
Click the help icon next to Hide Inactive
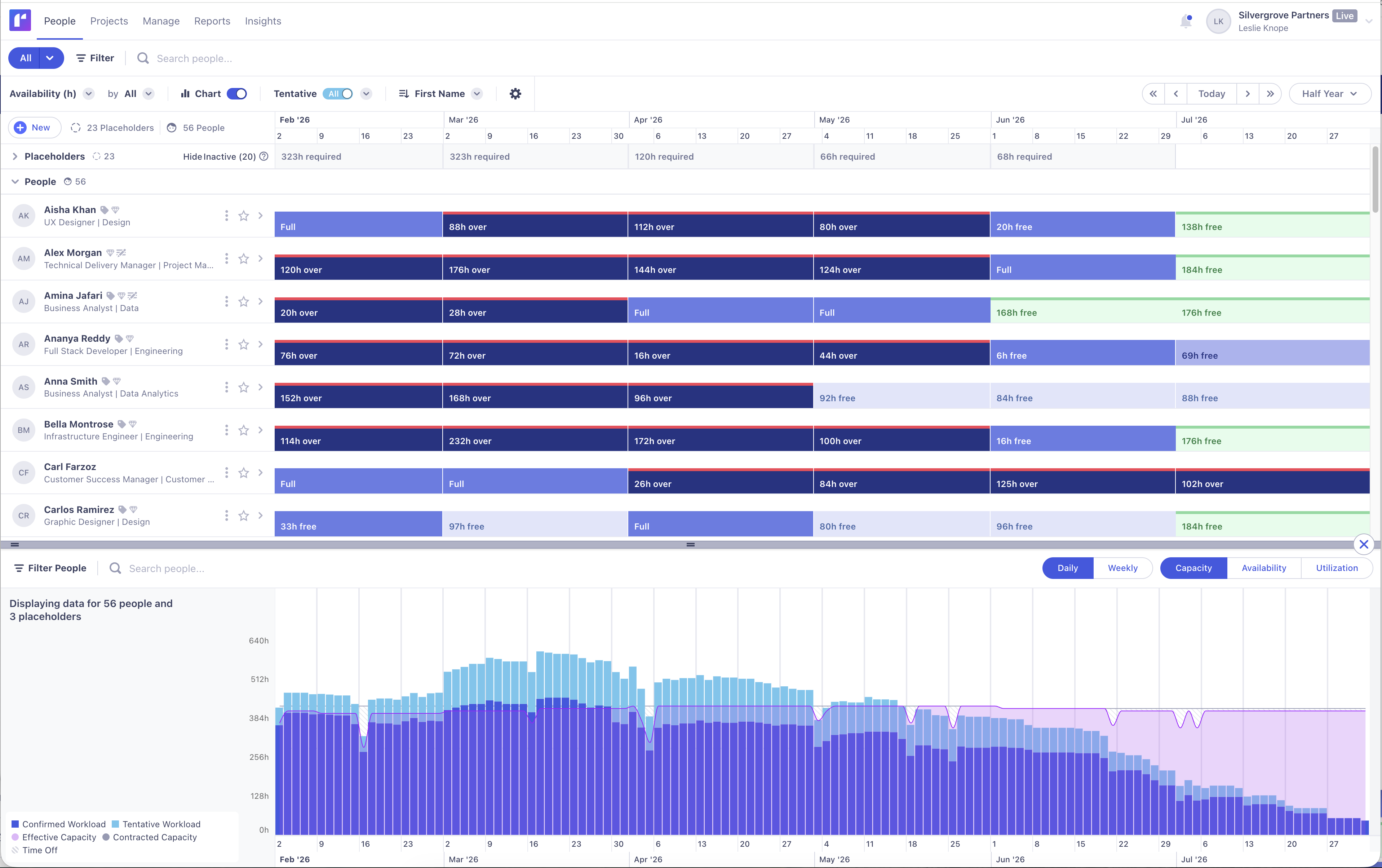[x=264, y=156]
